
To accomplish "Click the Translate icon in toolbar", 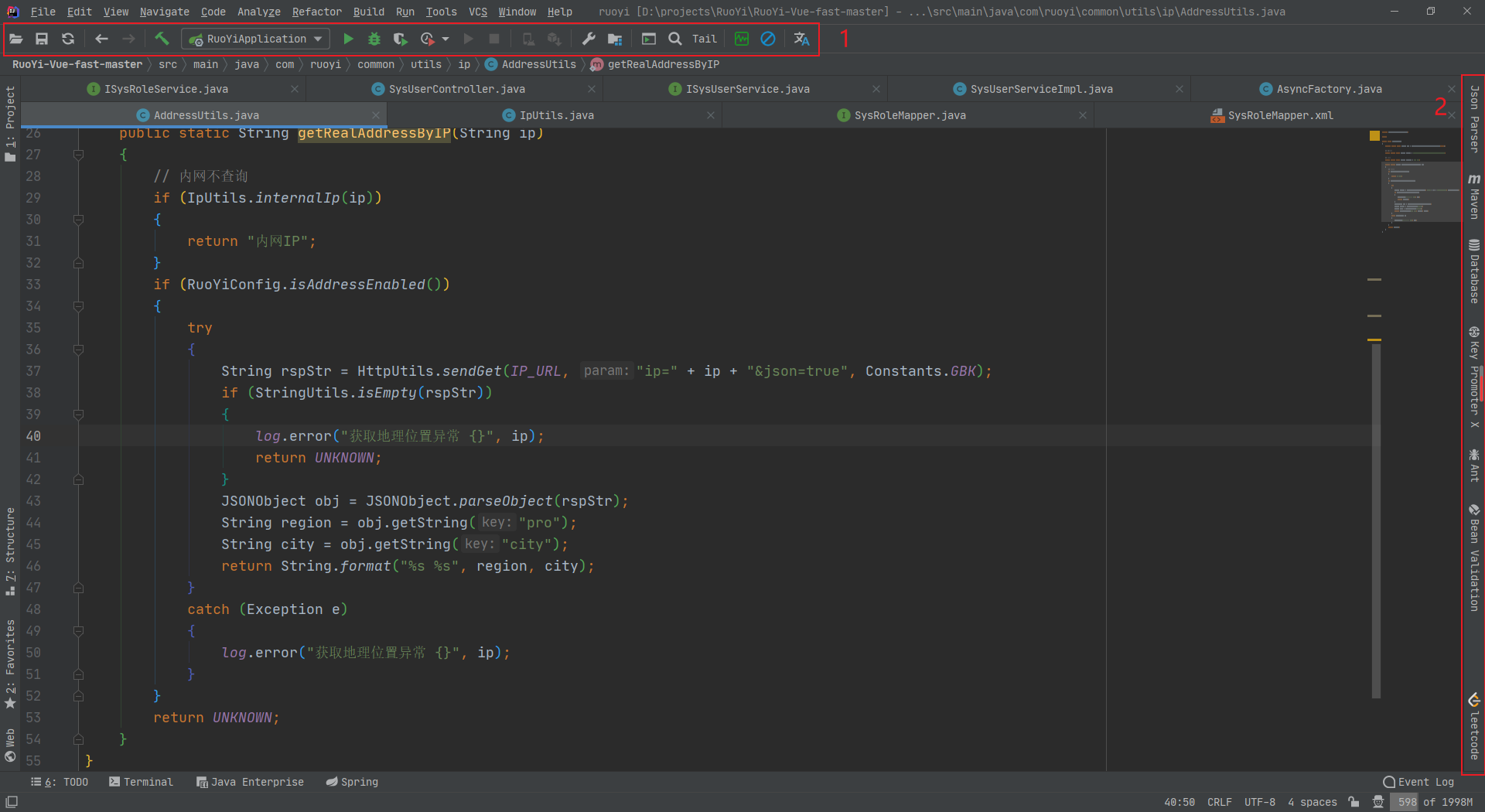I will (x=802, y=39).
